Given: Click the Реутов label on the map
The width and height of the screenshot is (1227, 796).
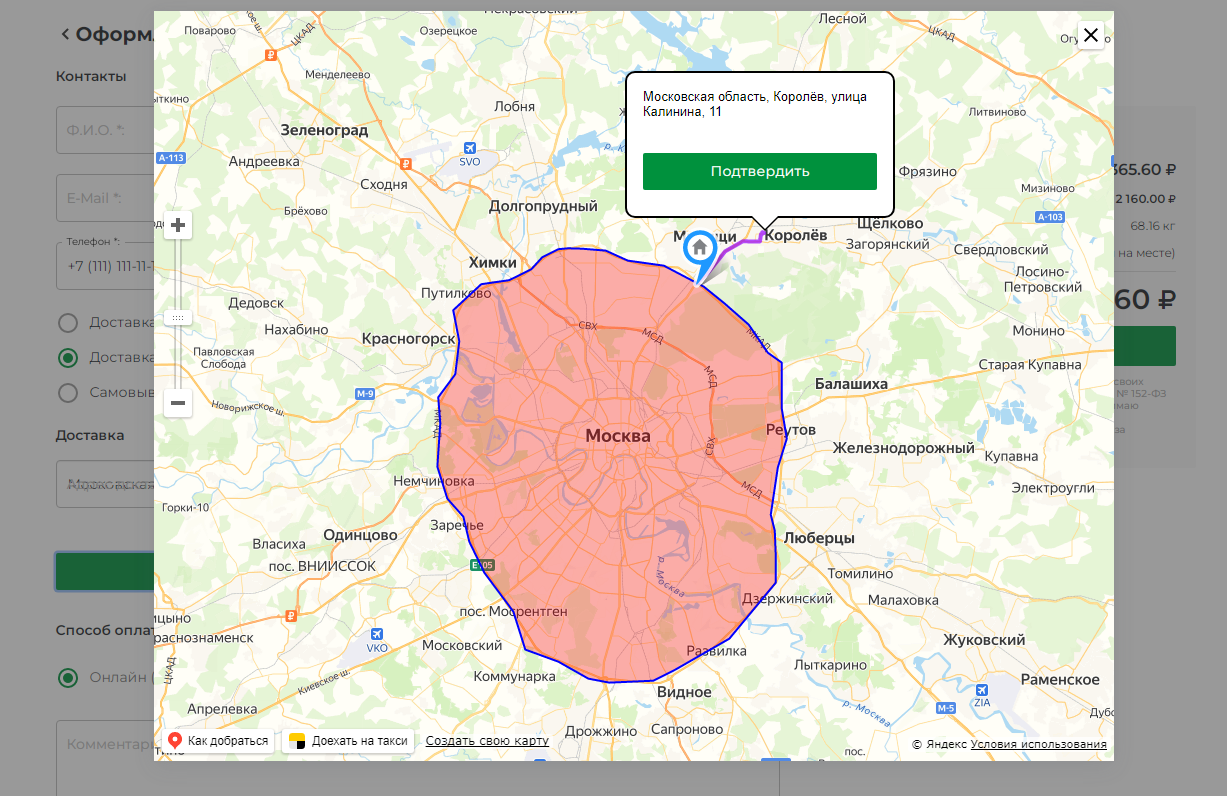Looking at the screenshot, I should [x=791, y=429].
